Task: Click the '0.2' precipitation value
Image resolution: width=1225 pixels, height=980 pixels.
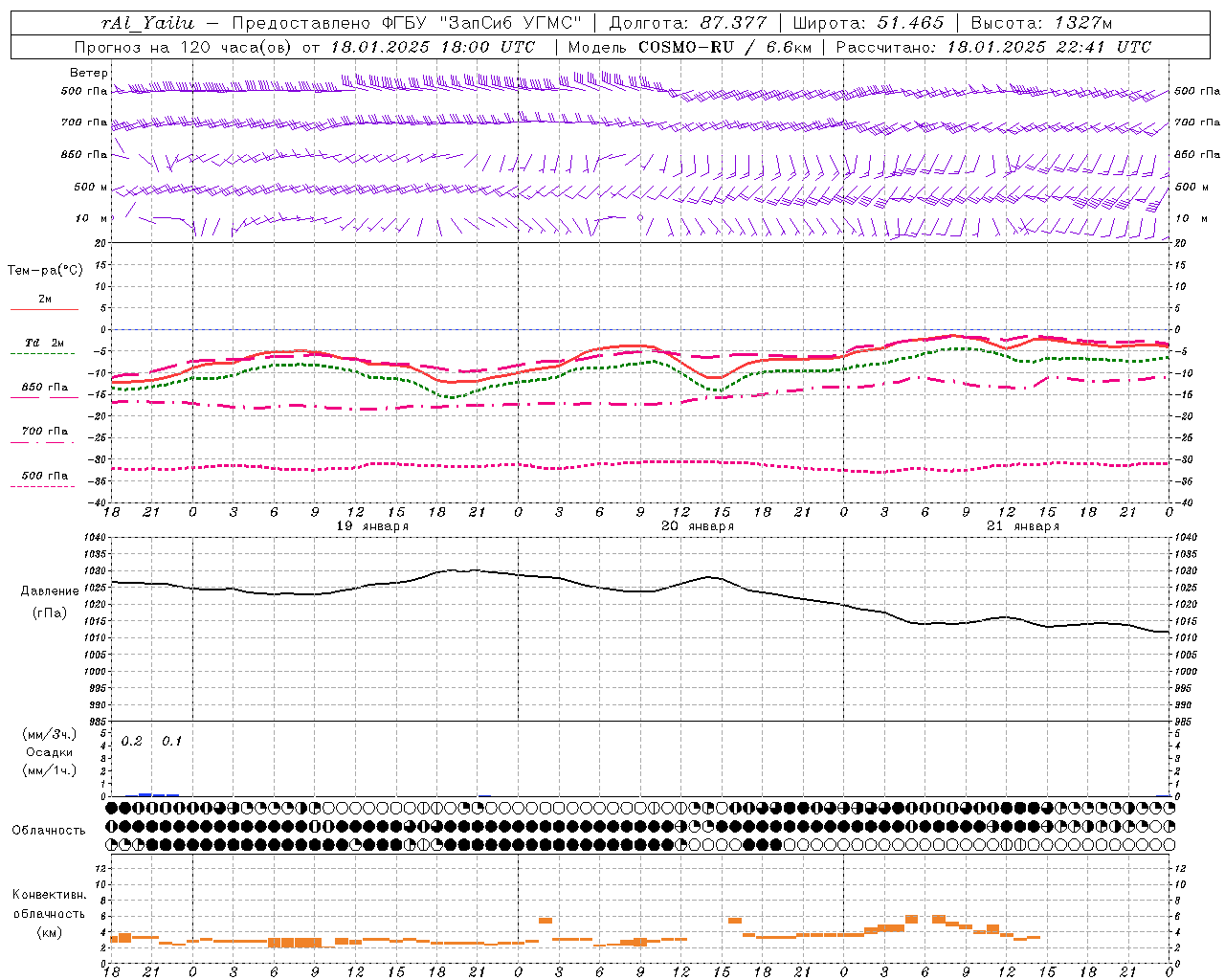Action: click(132, 741)
